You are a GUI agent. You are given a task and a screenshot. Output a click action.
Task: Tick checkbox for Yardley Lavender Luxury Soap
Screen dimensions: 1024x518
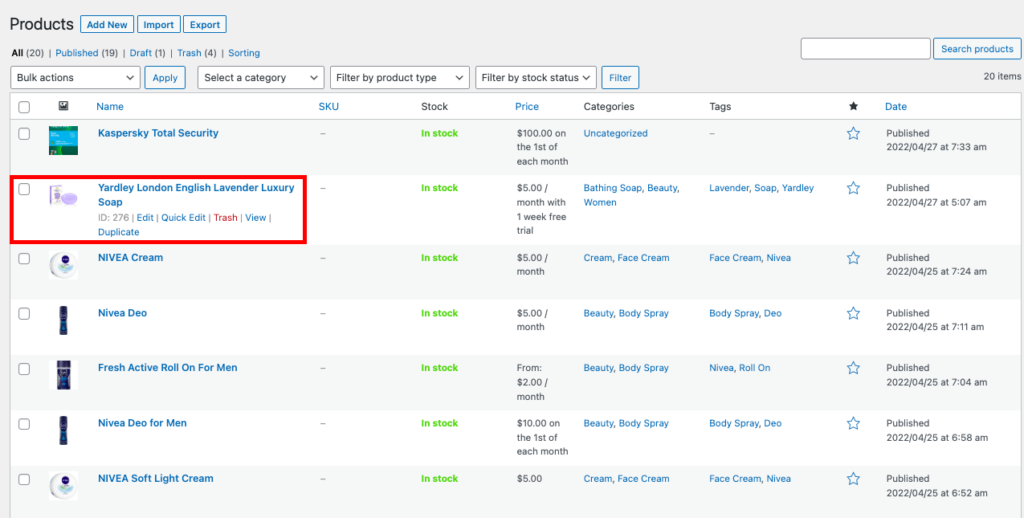(x=24, y=189)
